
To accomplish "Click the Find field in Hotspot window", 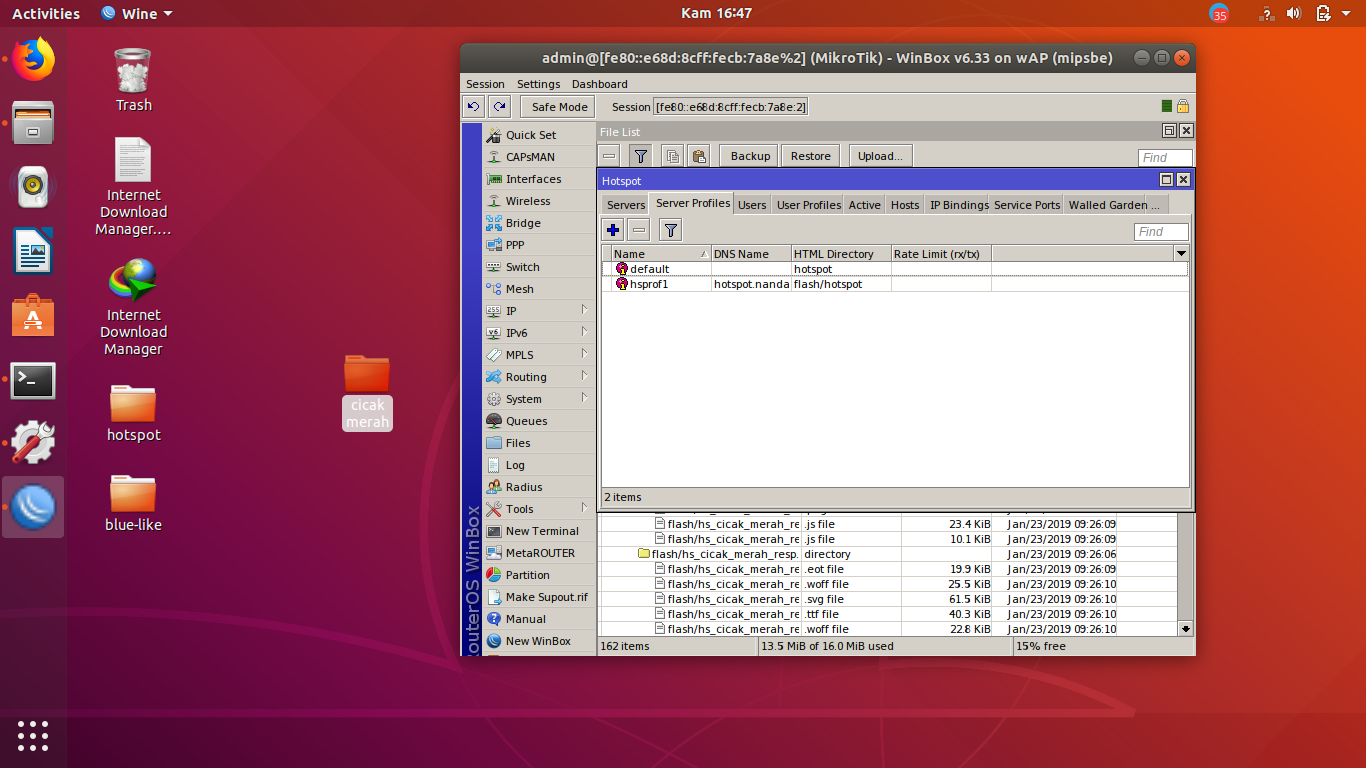I will (1161, 232).
